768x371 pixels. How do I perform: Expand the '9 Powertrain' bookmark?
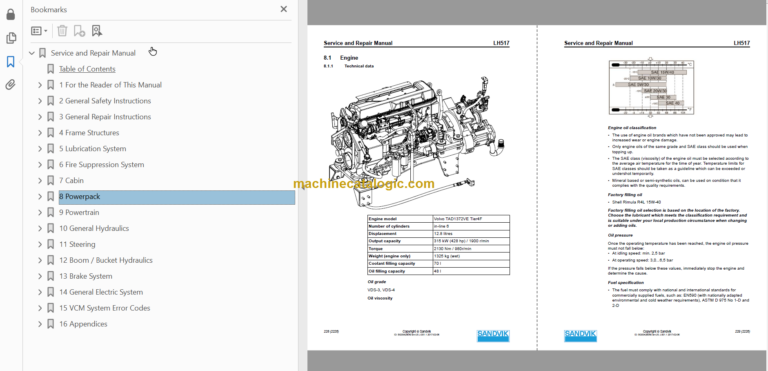[40, 212]
